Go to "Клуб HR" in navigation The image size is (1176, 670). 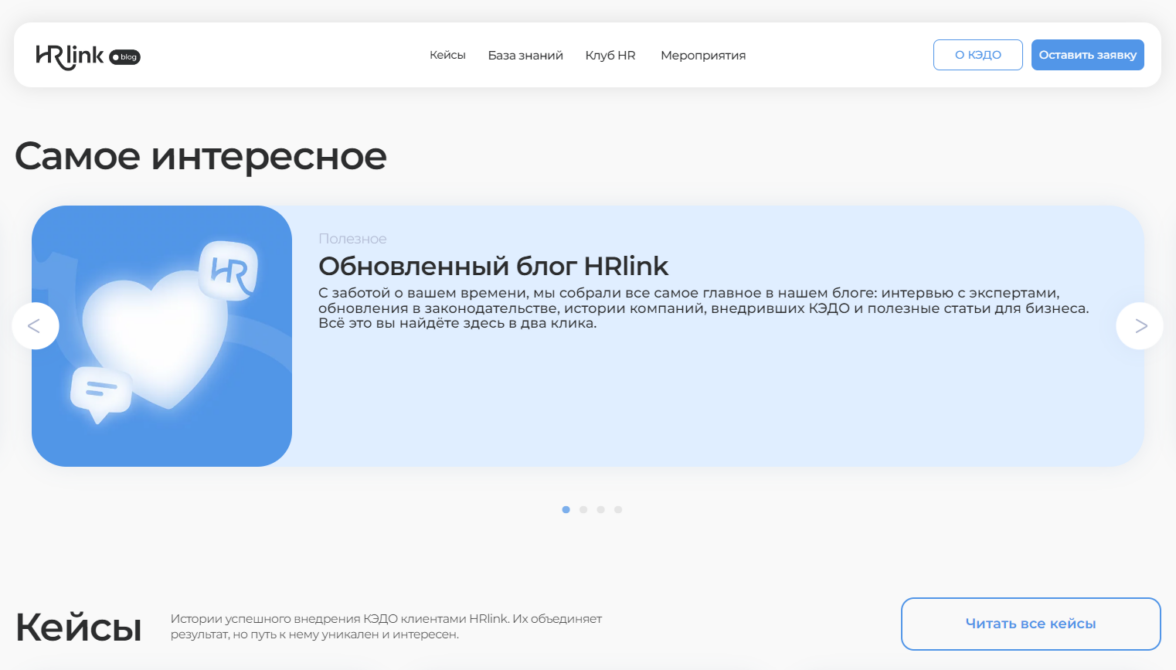(610, 56)
